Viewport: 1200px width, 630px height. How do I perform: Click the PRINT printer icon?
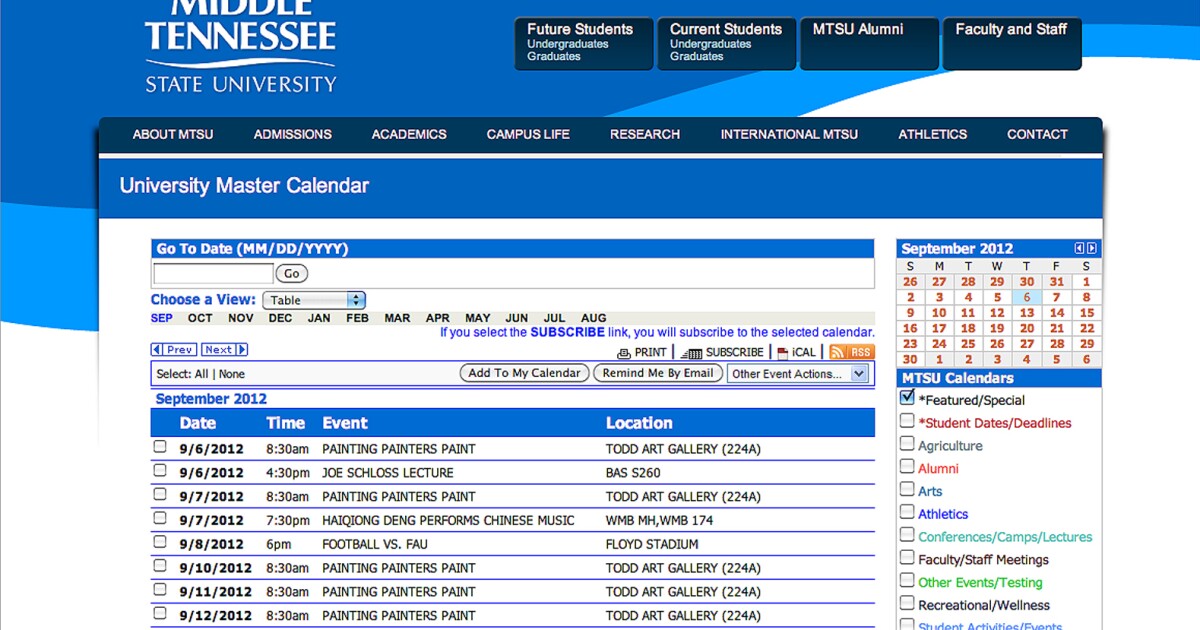(x=624, y=353)
